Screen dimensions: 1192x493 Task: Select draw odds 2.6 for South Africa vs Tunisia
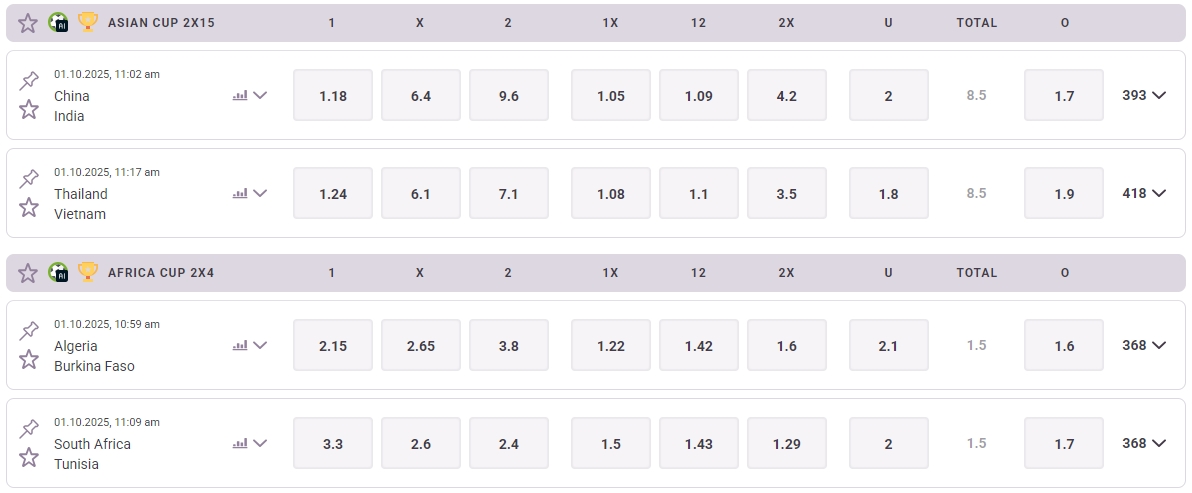click(421, 444)
